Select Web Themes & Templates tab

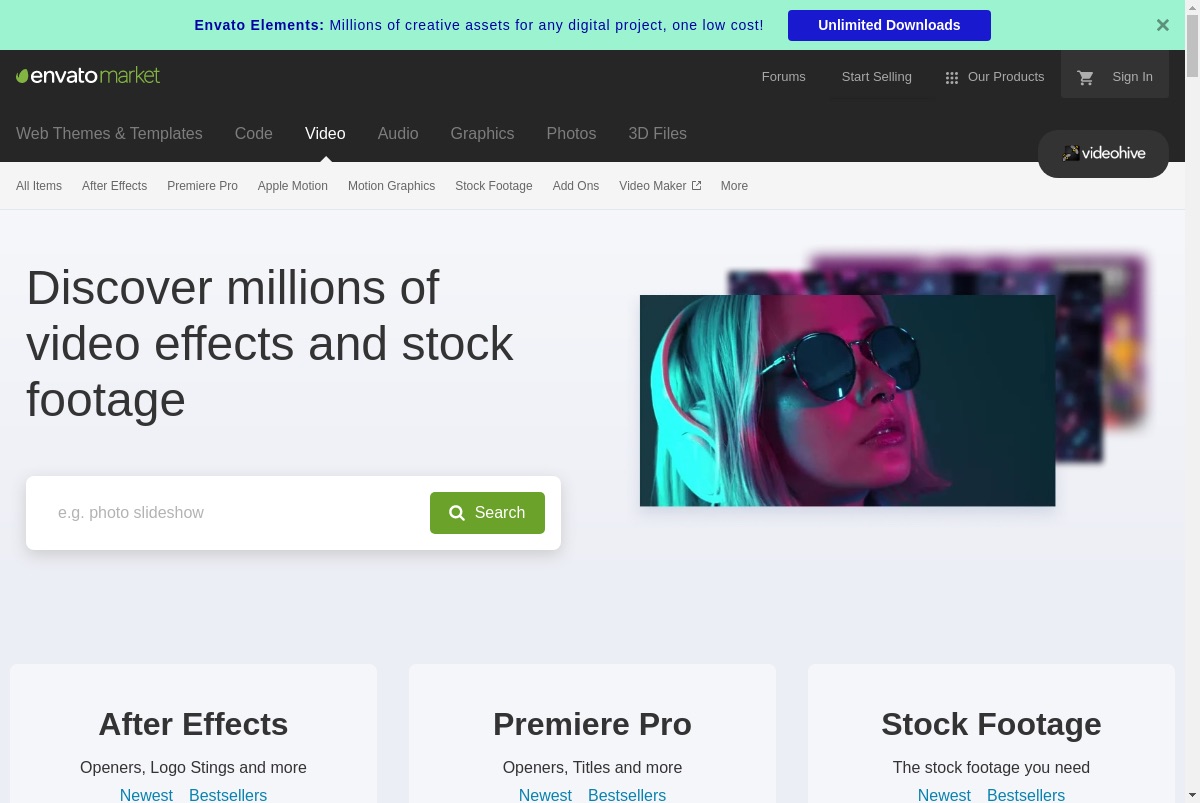coord(109,134)
